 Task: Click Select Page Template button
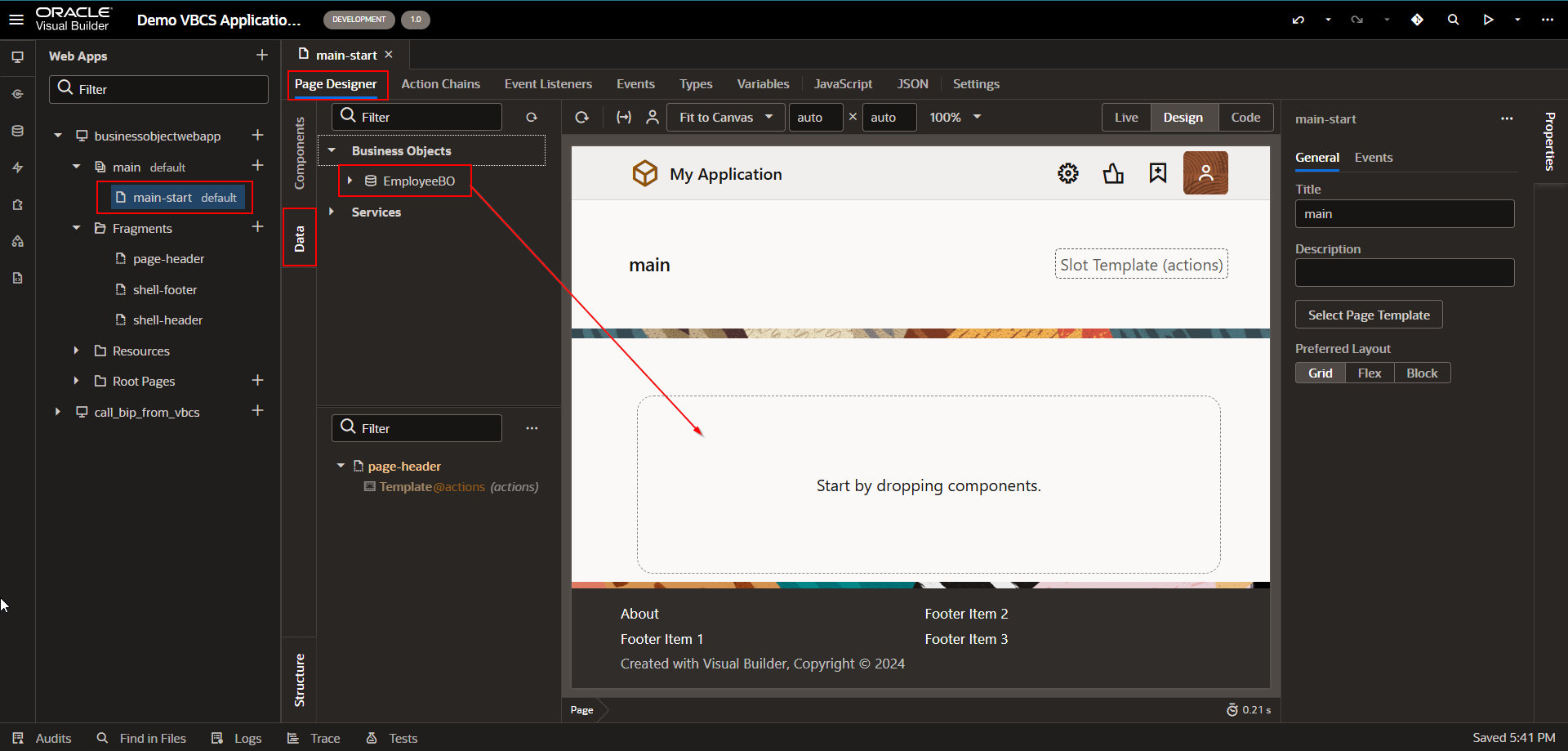pyautogui.click(x=1369, y=315)
